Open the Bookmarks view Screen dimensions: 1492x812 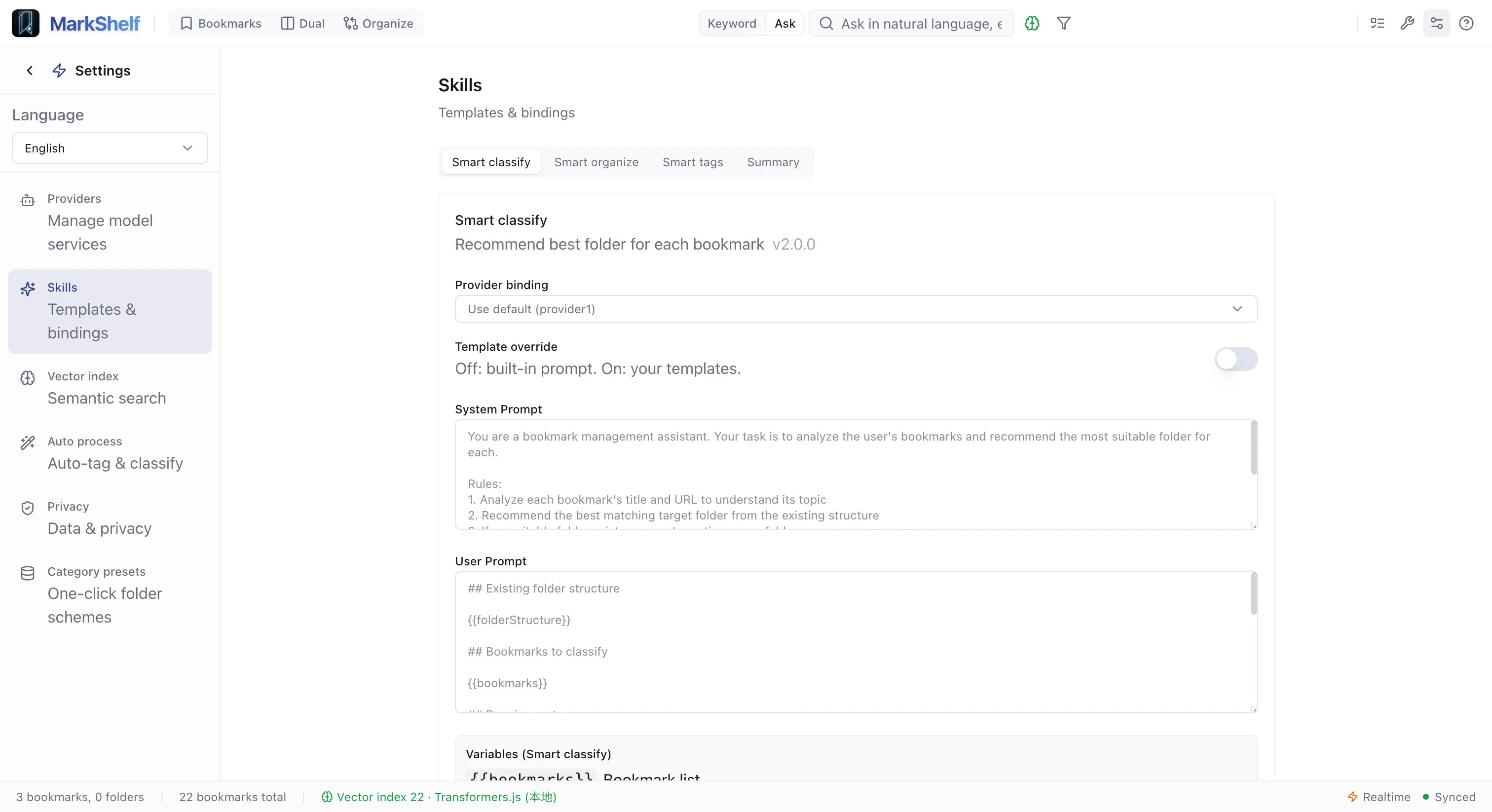pyautogui.click(x=220, y=23)
